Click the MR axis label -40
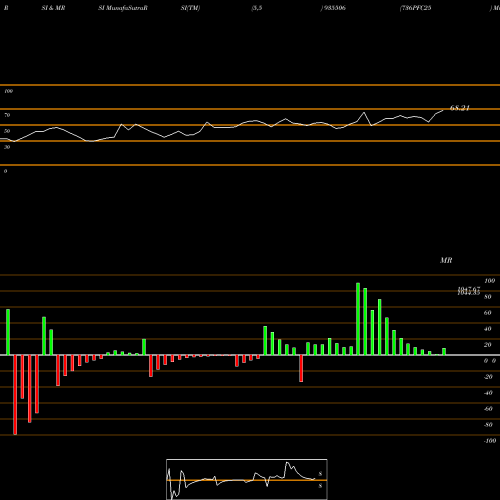 tap(488, 393)
